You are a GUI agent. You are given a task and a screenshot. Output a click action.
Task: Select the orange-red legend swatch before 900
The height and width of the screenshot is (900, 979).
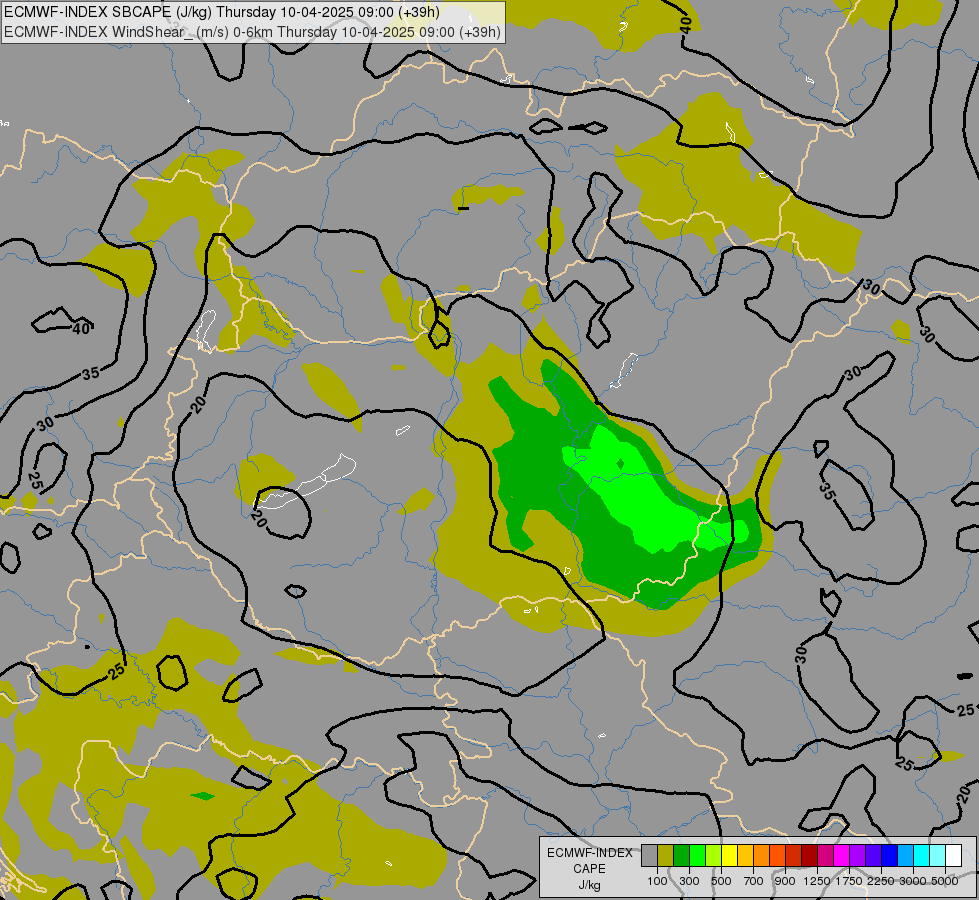777,856
